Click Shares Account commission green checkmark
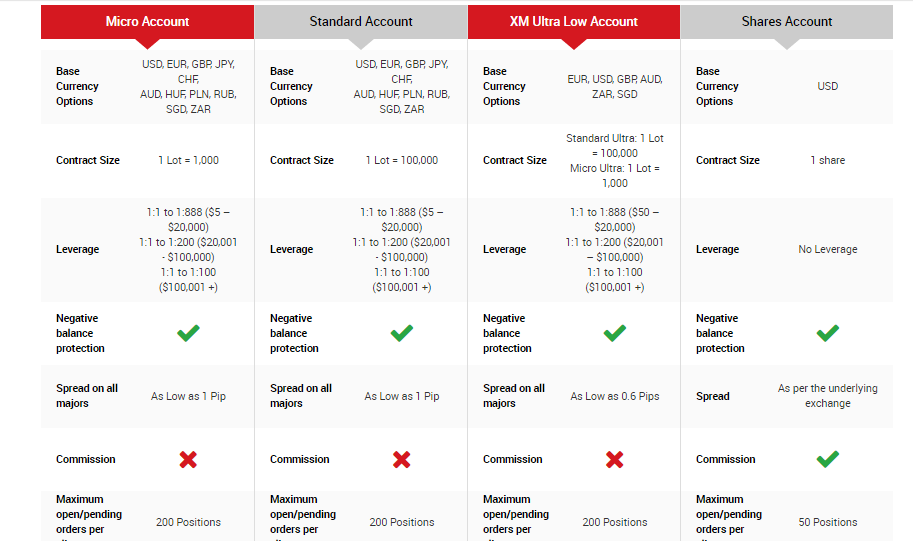The height and width of the screenshot is (541, 913). [x=827, y=459]
